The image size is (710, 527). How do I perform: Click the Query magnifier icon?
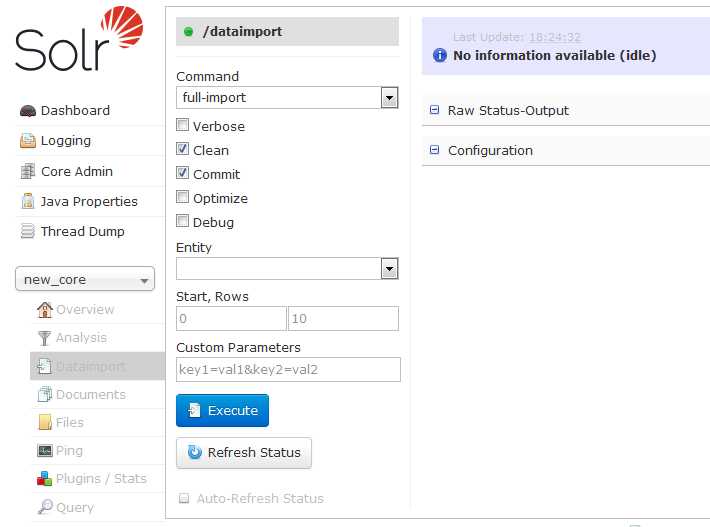pos(45,507)
